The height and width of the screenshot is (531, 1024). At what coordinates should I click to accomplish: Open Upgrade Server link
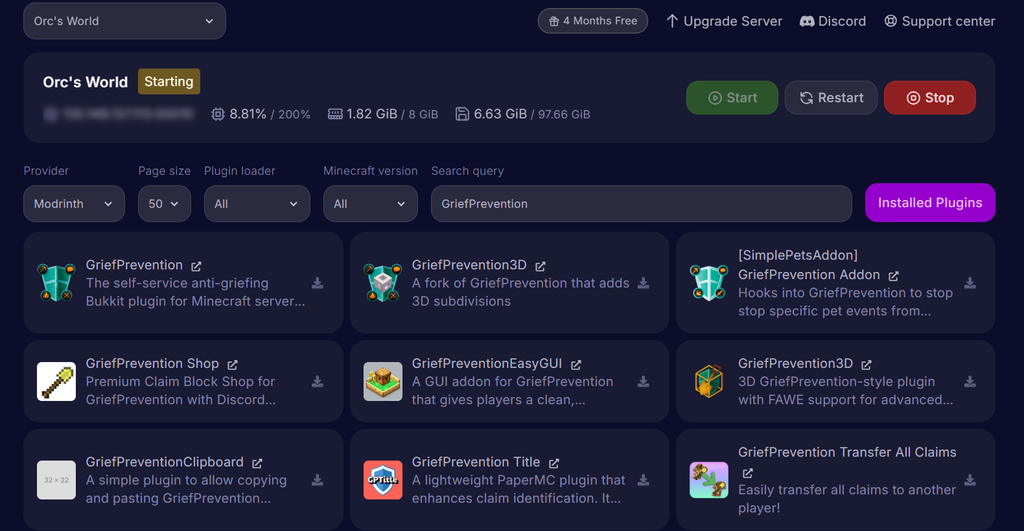(x=724, y=21)
